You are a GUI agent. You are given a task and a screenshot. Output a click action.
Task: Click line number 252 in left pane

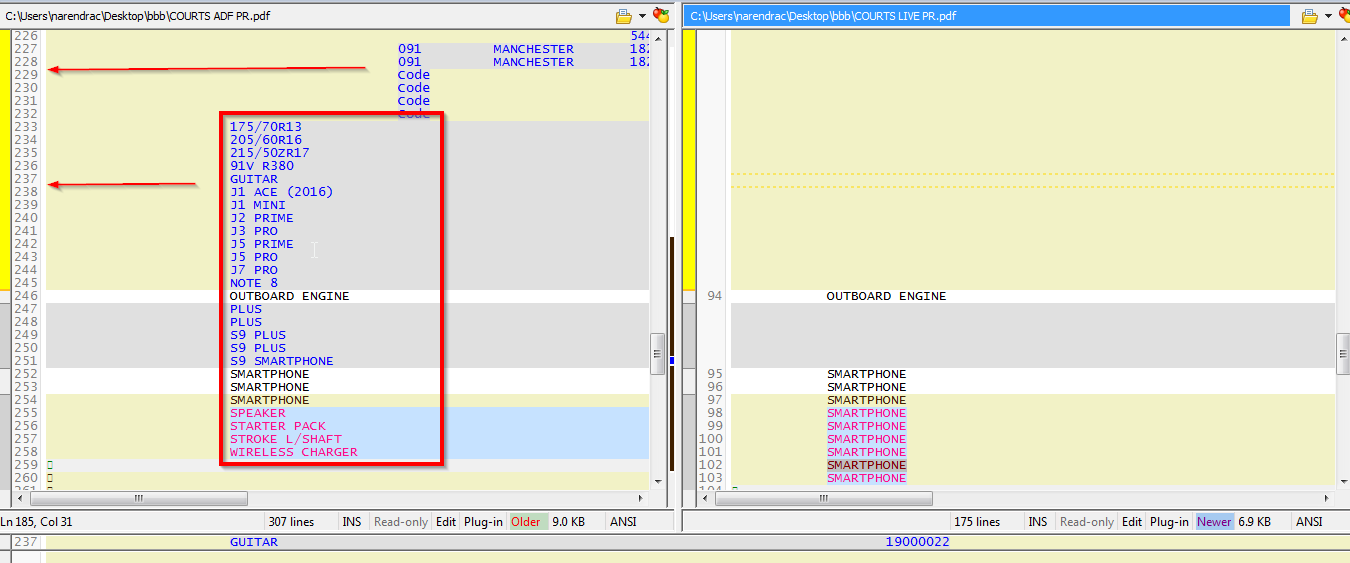(x=26, y=374)
